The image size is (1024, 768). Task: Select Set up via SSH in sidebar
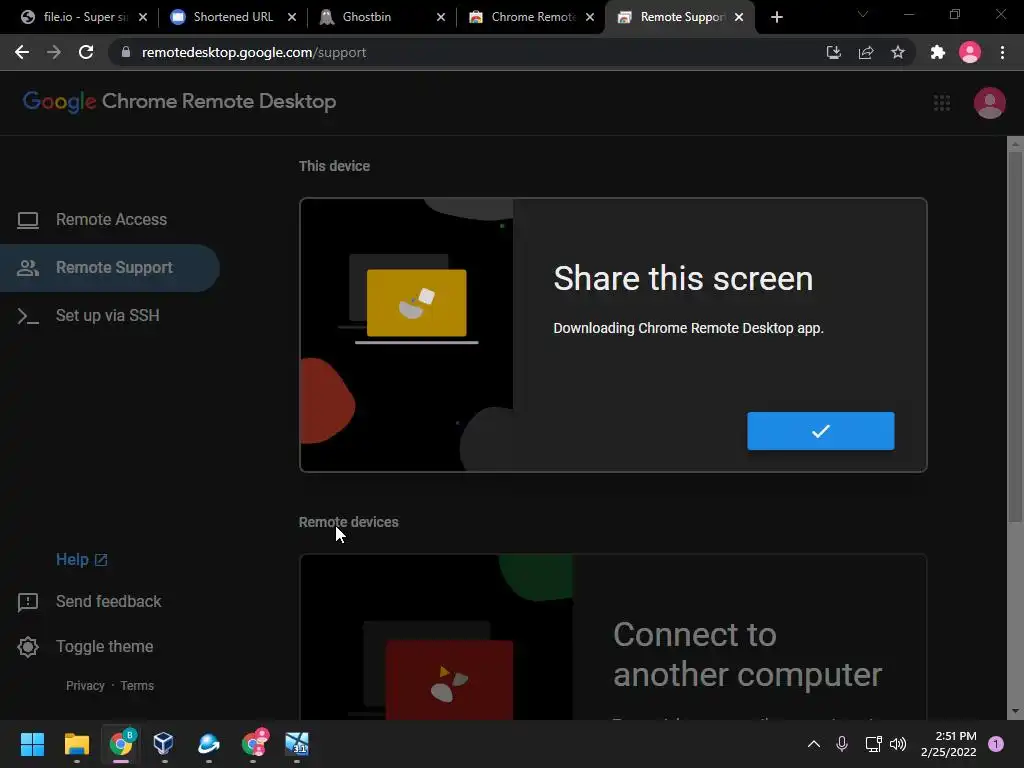pyautogui.click(x=110, y=315)
